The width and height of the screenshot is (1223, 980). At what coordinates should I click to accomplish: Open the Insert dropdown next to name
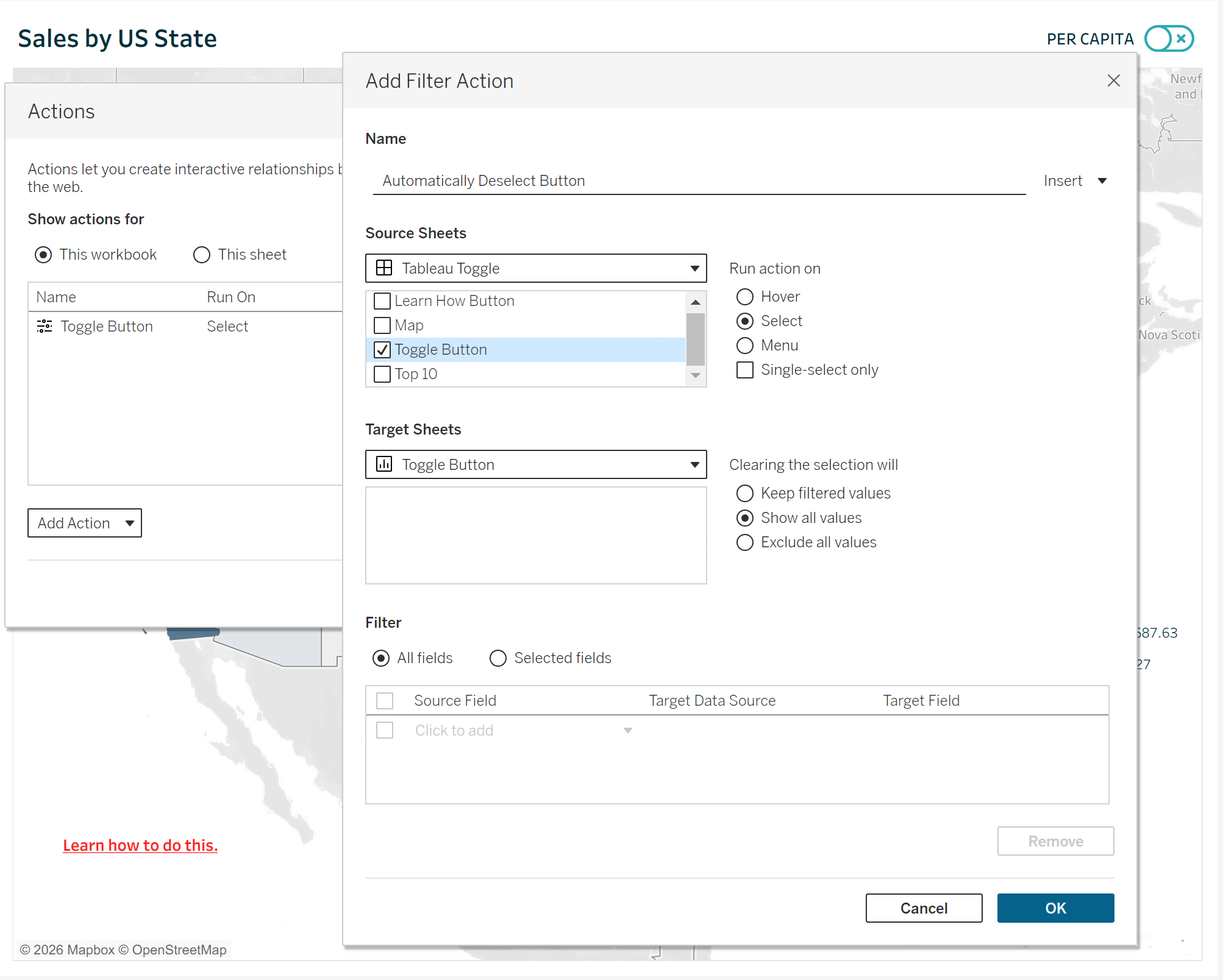point(1075,181)
